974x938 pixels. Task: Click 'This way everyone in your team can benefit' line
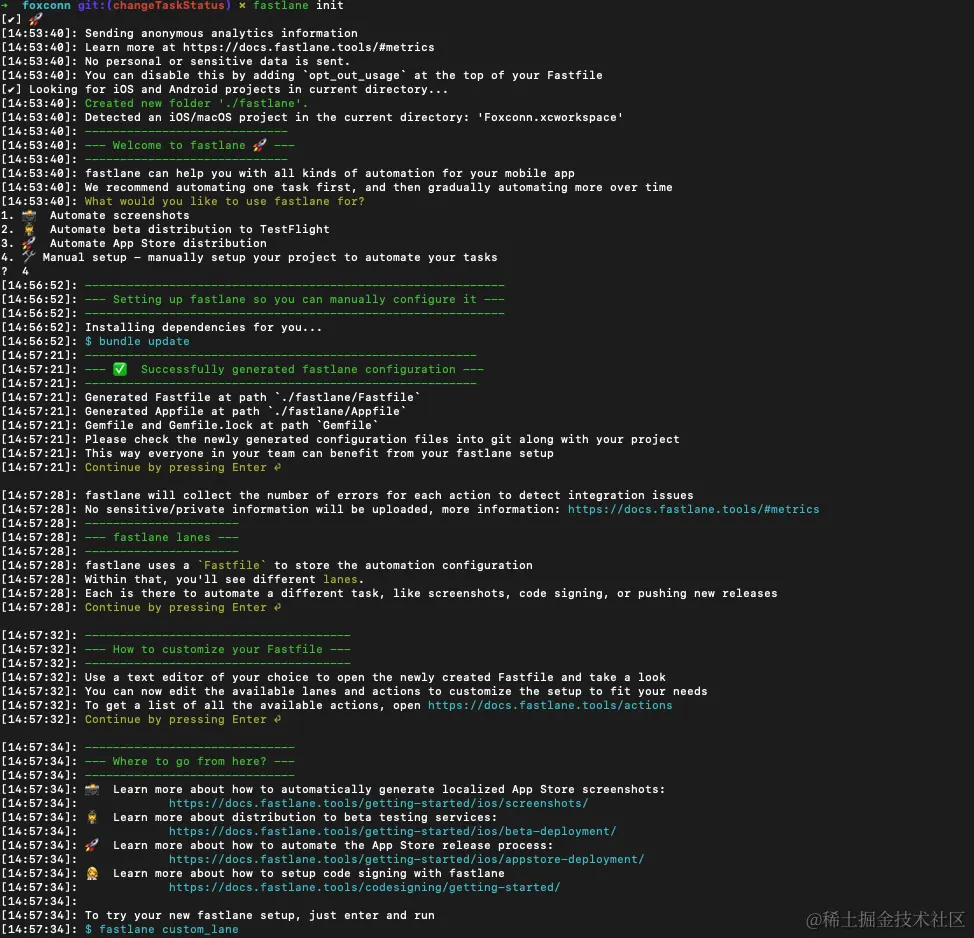[x=319, y=453]
